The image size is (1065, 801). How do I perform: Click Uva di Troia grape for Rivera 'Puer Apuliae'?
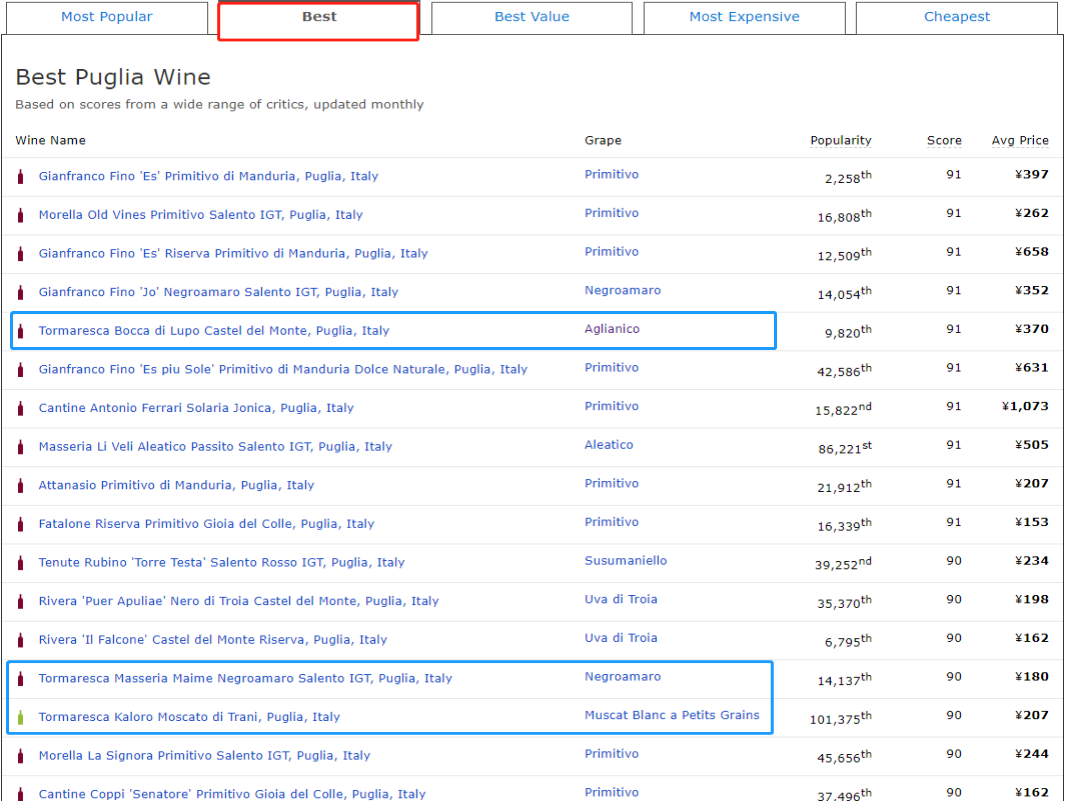point(621,599)
